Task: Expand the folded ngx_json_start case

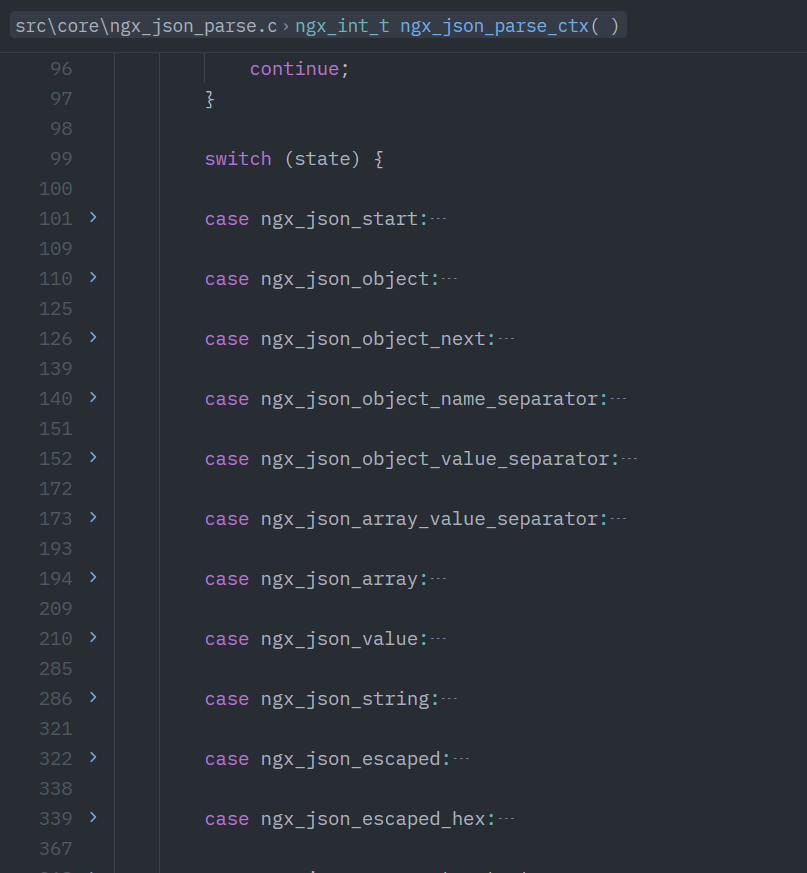Action: (x=94, y=218)
